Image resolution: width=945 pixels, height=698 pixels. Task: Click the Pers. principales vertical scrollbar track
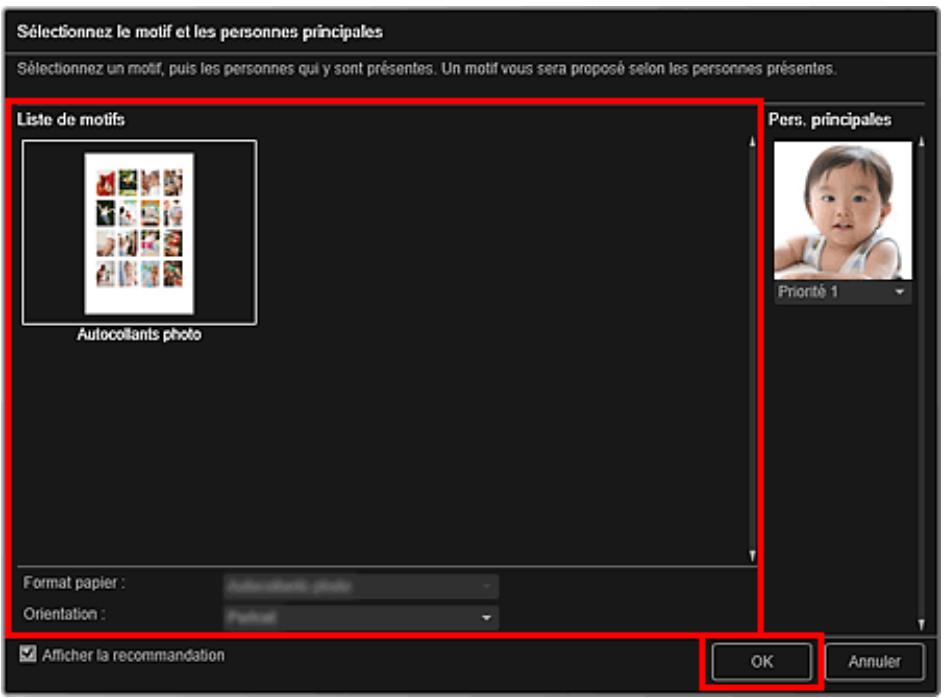(x=921, y=400)
